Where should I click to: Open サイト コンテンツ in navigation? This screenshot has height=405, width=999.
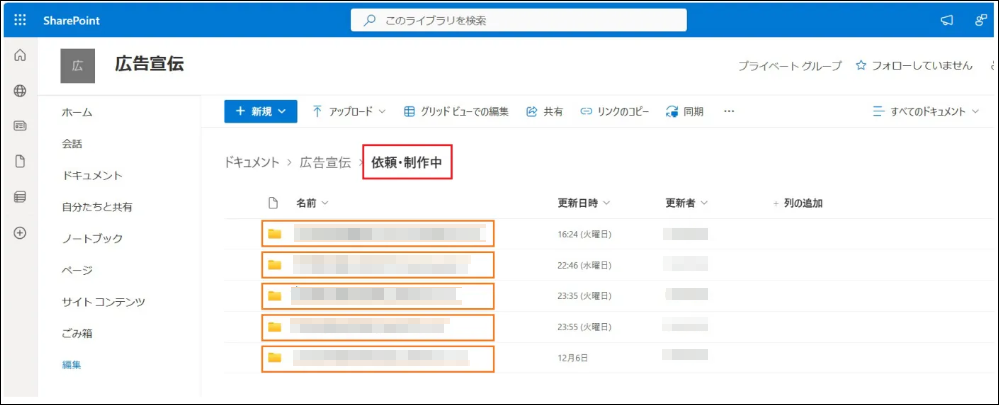pyautogui.click(x=104, y=302)
